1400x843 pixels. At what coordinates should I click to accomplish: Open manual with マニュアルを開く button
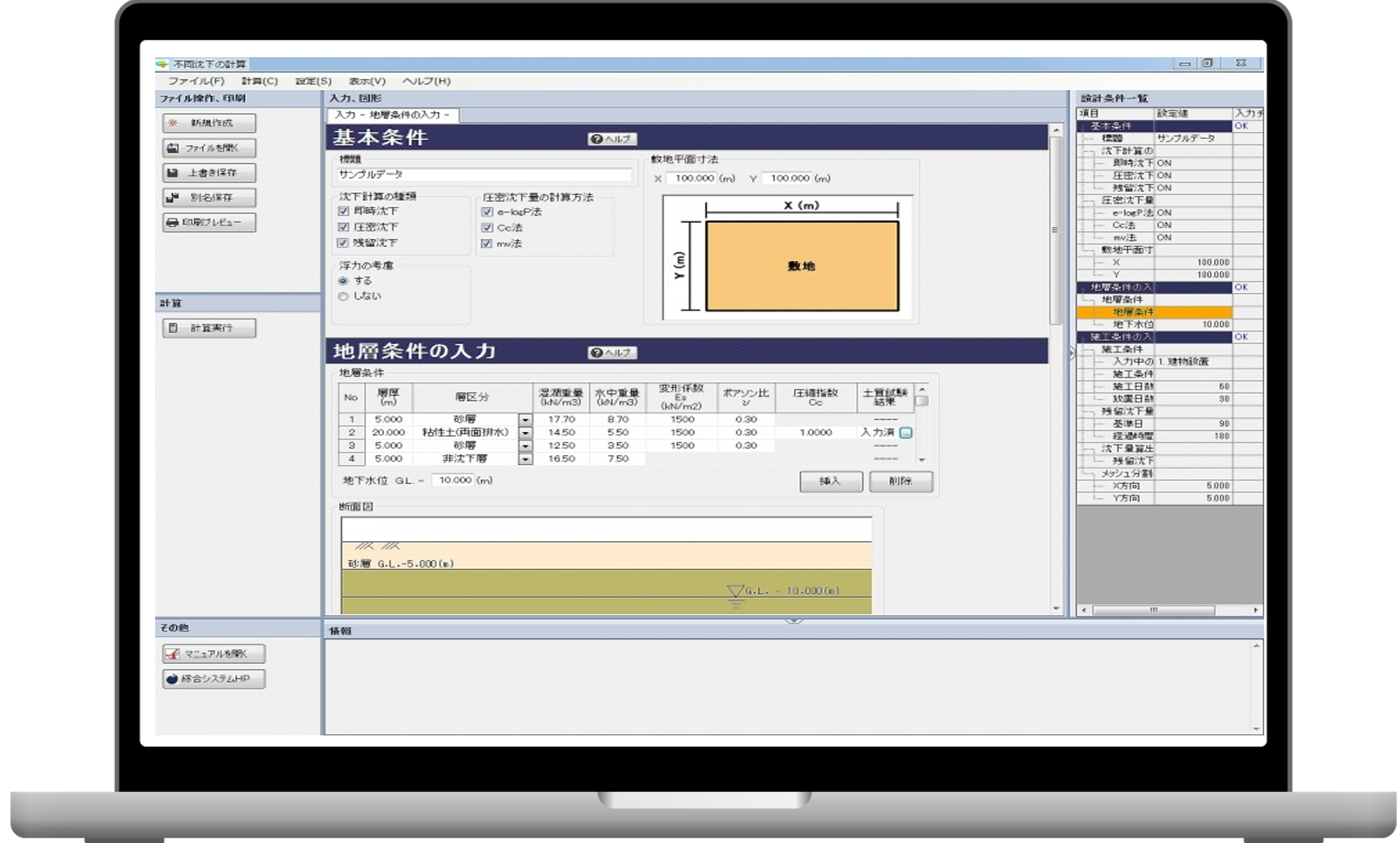[213, 654]
